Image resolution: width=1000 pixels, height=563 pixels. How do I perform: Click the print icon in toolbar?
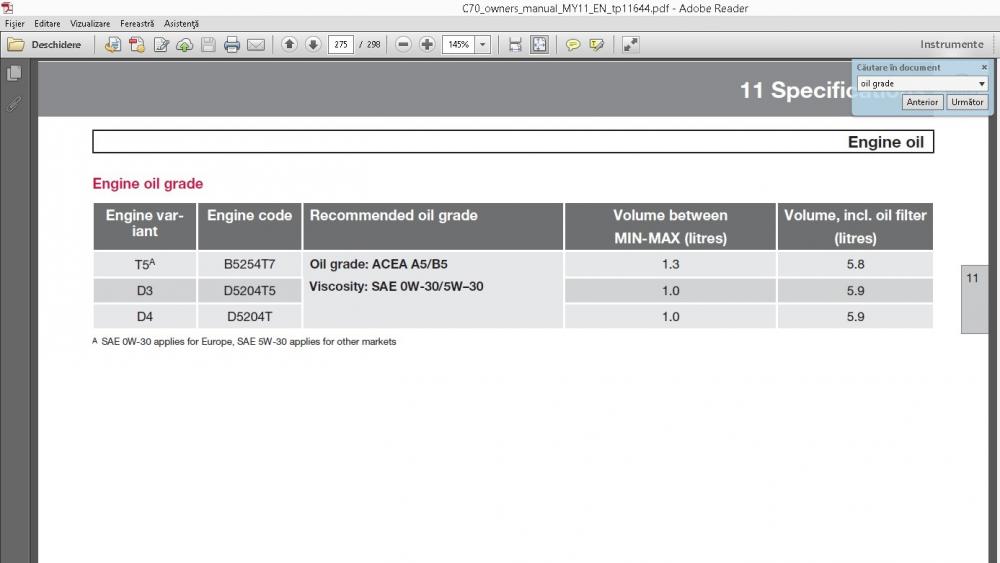point(232,44)
